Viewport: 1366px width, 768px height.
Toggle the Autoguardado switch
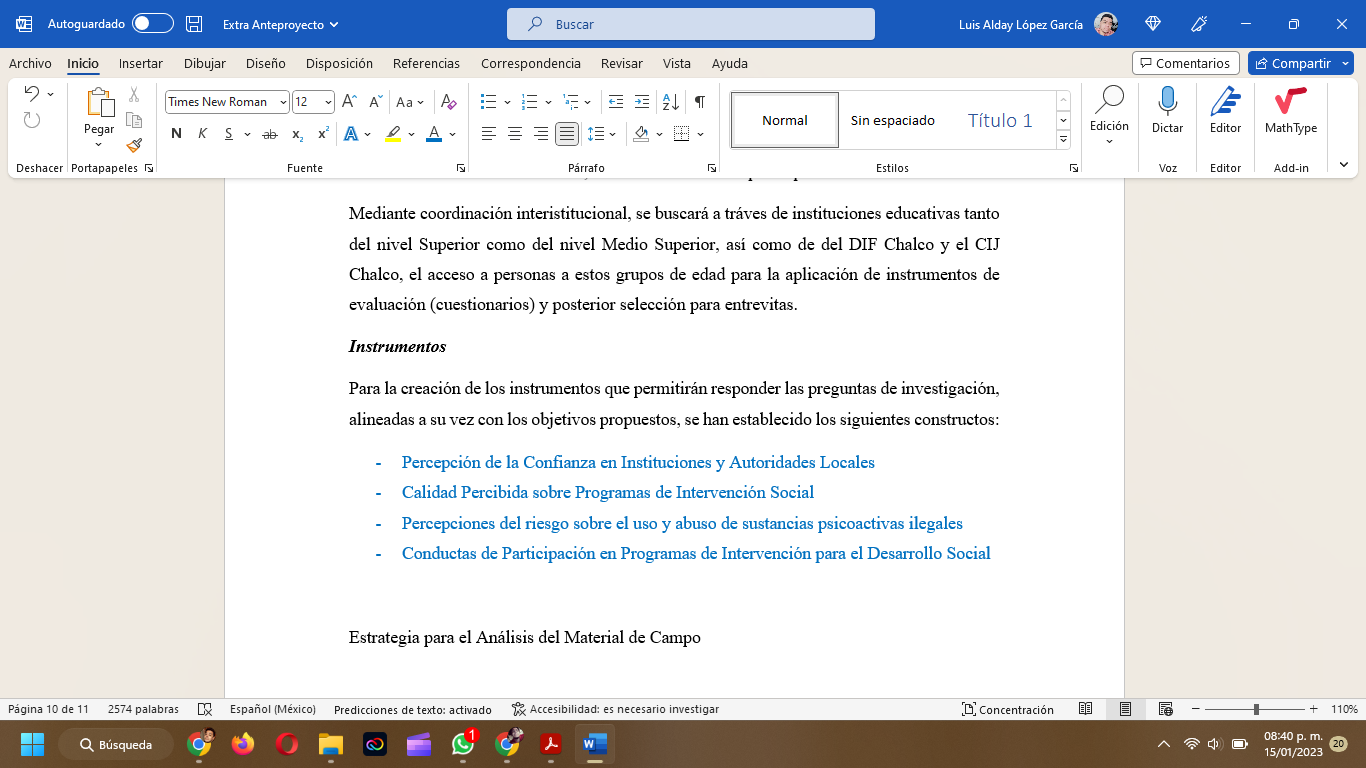click(x=152, y=24)
